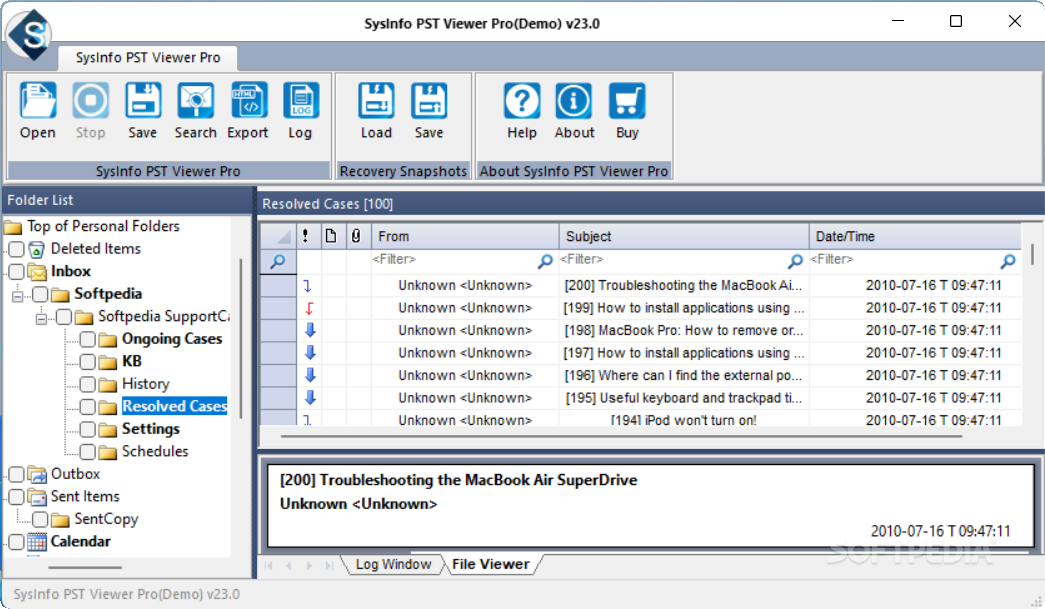Image resolution: width=1045 pixels, height=609 pixels.
Task: Check the SentCopy folder checkbox
Action: click(x=40, y=520)
